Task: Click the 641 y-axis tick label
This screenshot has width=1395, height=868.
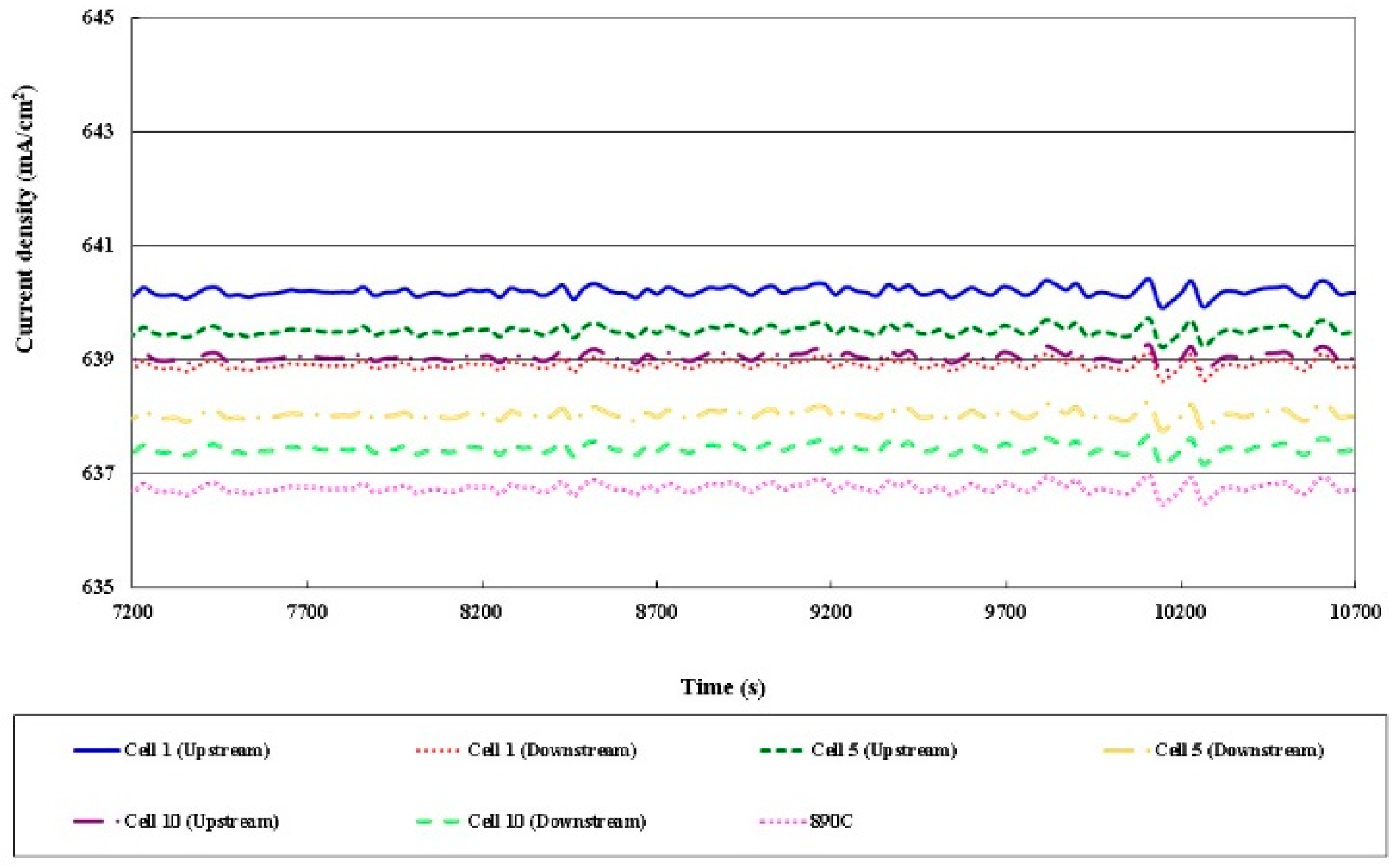Action: (97, 245)
